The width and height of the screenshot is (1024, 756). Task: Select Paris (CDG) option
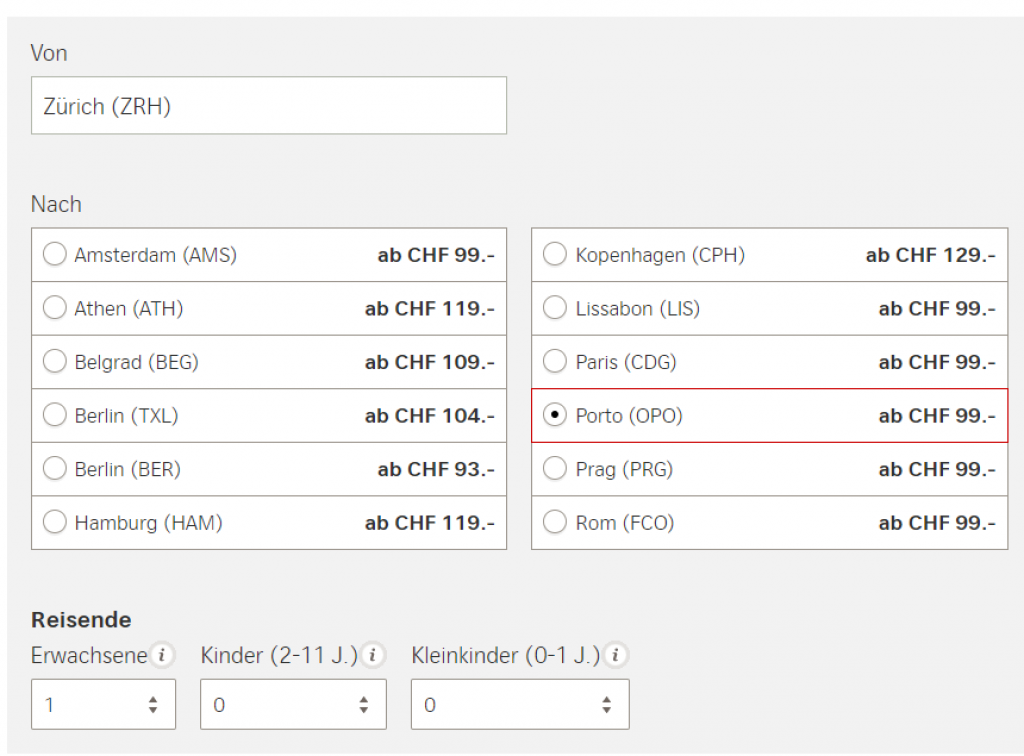(x=555, y=362)
